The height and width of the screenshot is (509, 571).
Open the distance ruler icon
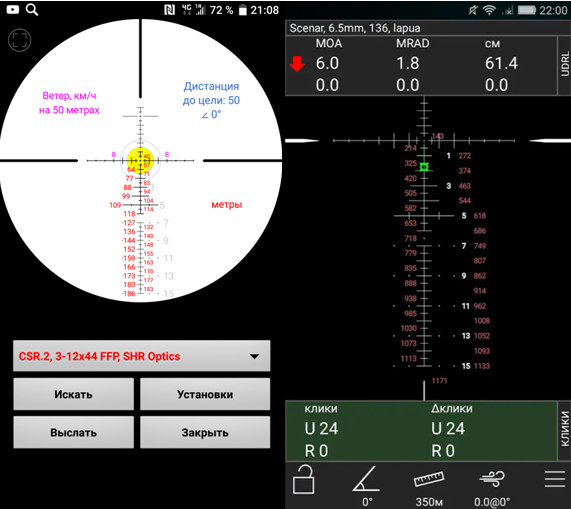(429, 479)
